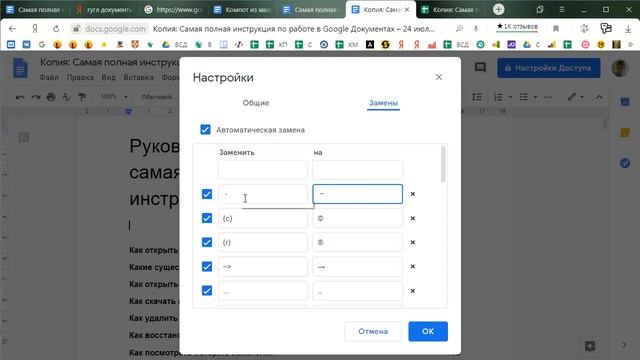640x360 pixels.
Task: Reload the page with the refresh icon
Action: (x=56, y=29)
